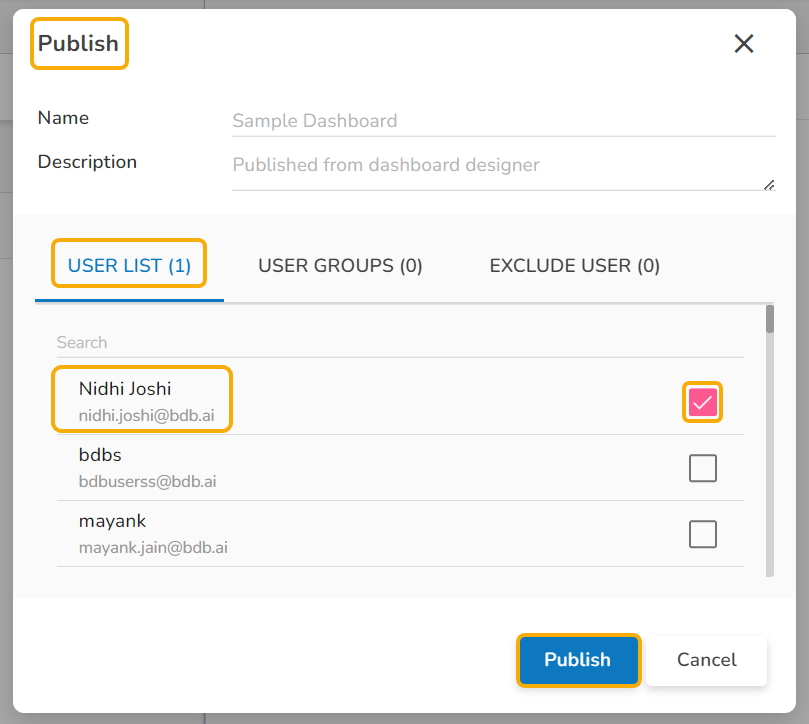Click the Description field label
This screenshot has height=724, width=809.
[87, 162]
